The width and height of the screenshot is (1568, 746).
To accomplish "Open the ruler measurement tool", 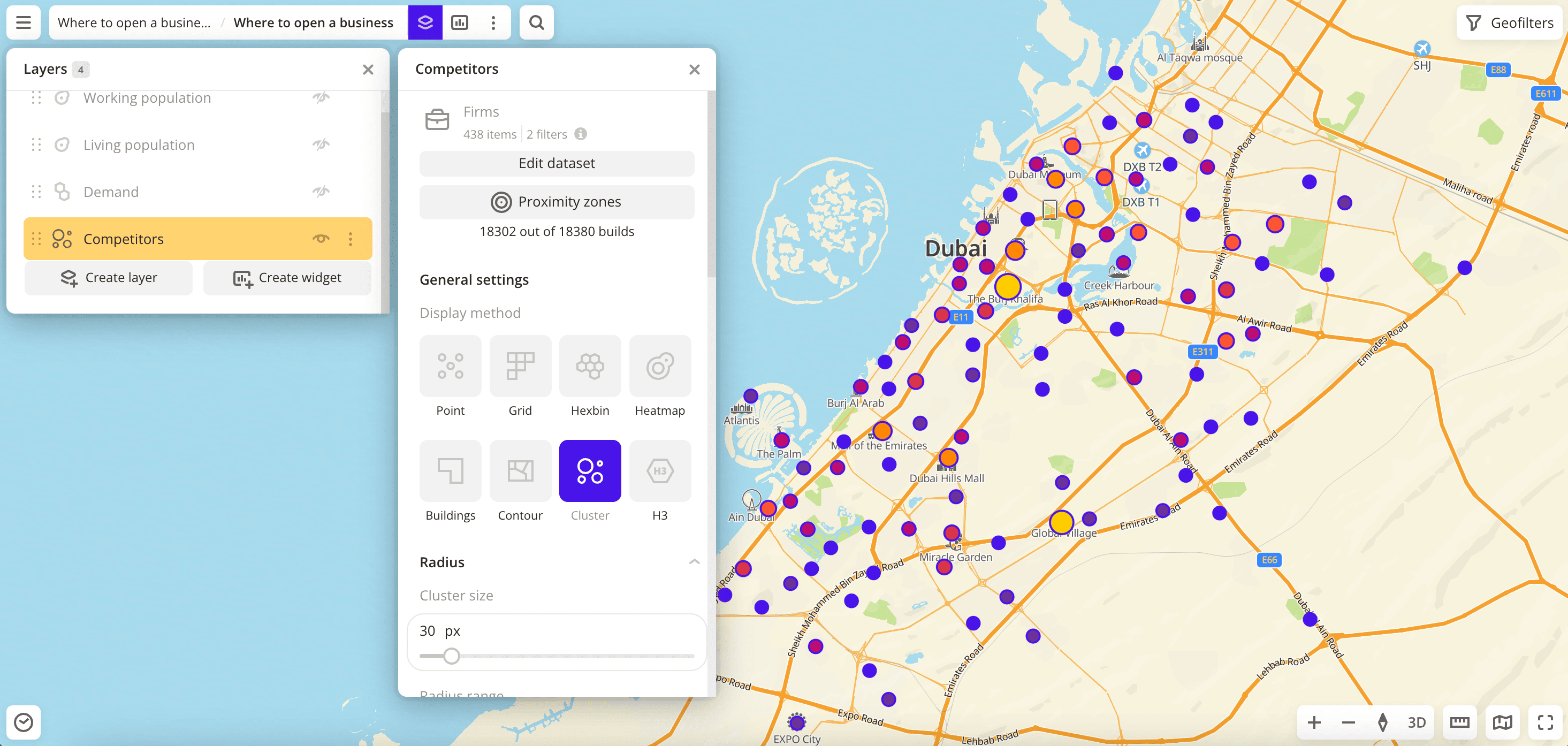I will click(x=1459, y=722).
